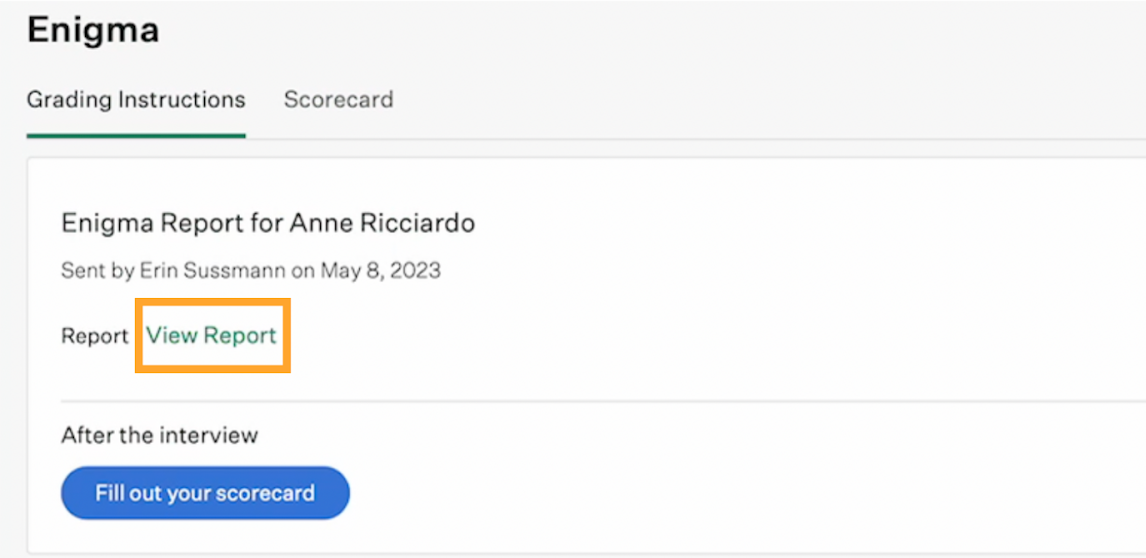Switch to the Scorecard tab
The image size is (1146, 558).
coord(338,100)
